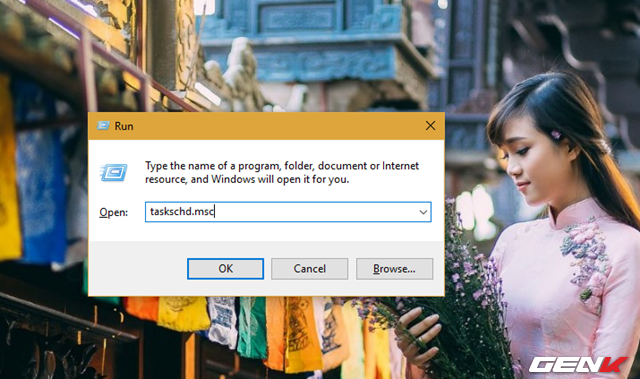Screen dimensions: 640x379
Task: Click the "Open:" label
Action: click(113, 213)
